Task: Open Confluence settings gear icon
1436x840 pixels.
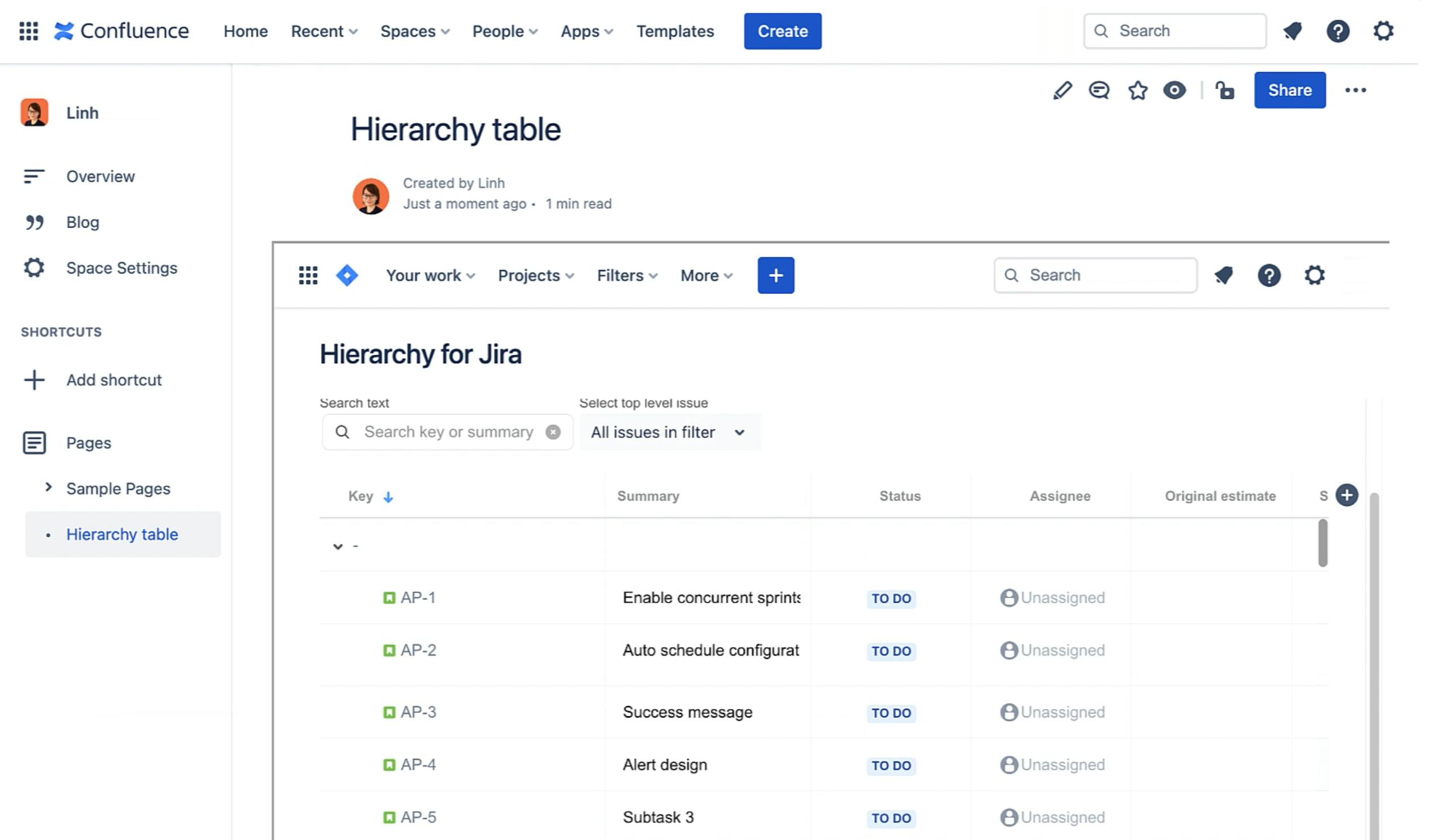Action: pyautogui.click(x=1383, y=31)
